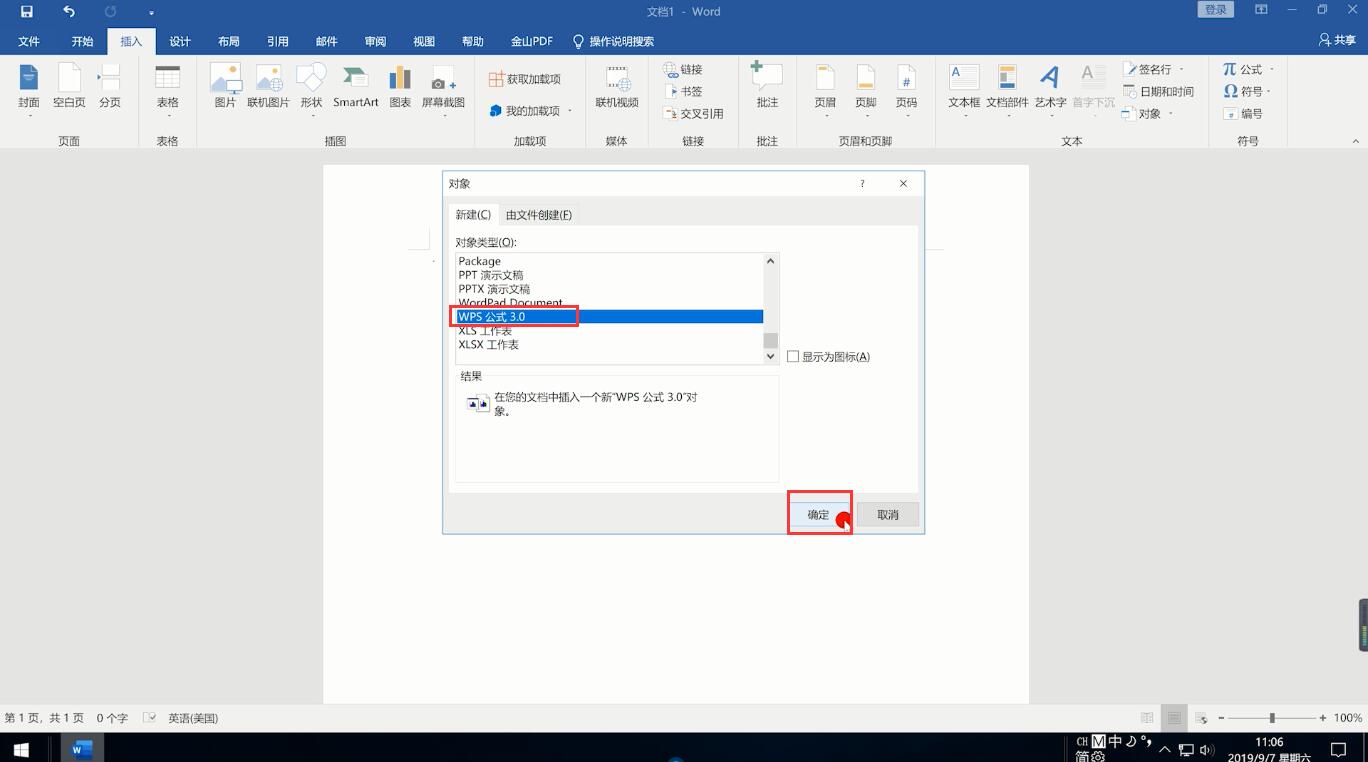Screen dimensions: 1368x762
Task: Switch to the 金山PDF tab
Action: pyautogui.click(x=531, y=41)
